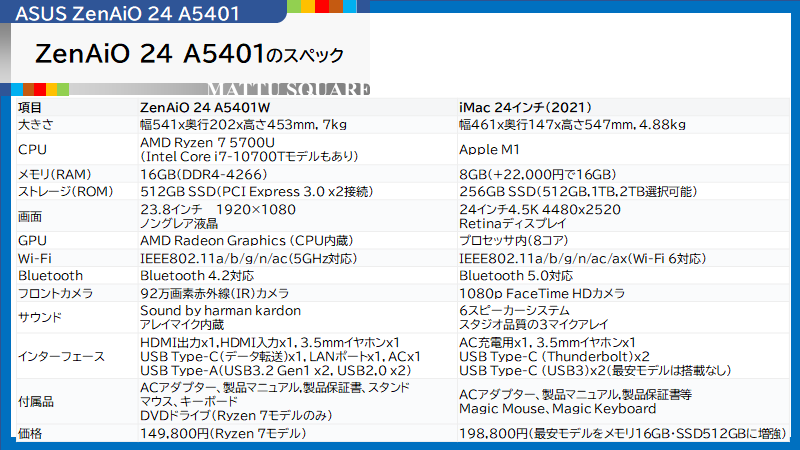The image size is (800, 450).
Task: Click the cell '幅541x奥行202x高さ453mm, 7kg'
Action: pos(243,124)
